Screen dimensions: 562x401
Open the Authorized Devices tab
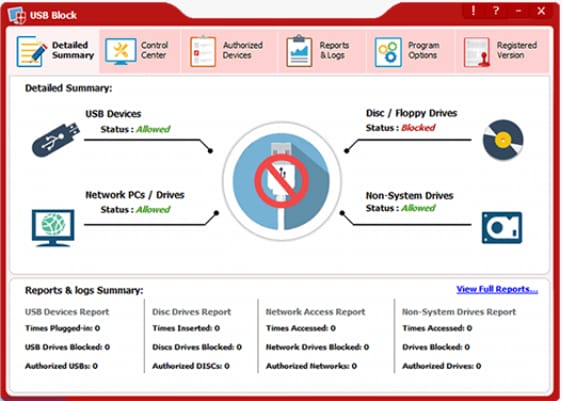tap(229, 51)
